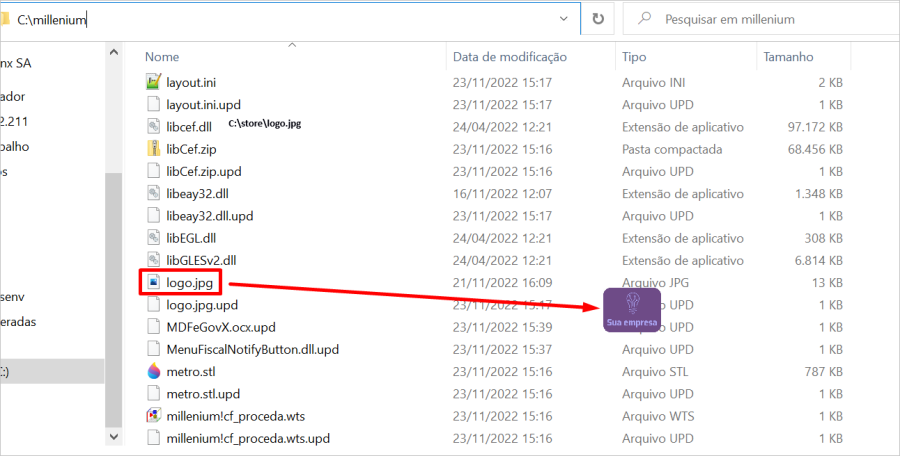The height and width of the screenshot is (456, 900).
Task: Select the MDFeGovX.ocx.upd file name
Action: [220, 327]
